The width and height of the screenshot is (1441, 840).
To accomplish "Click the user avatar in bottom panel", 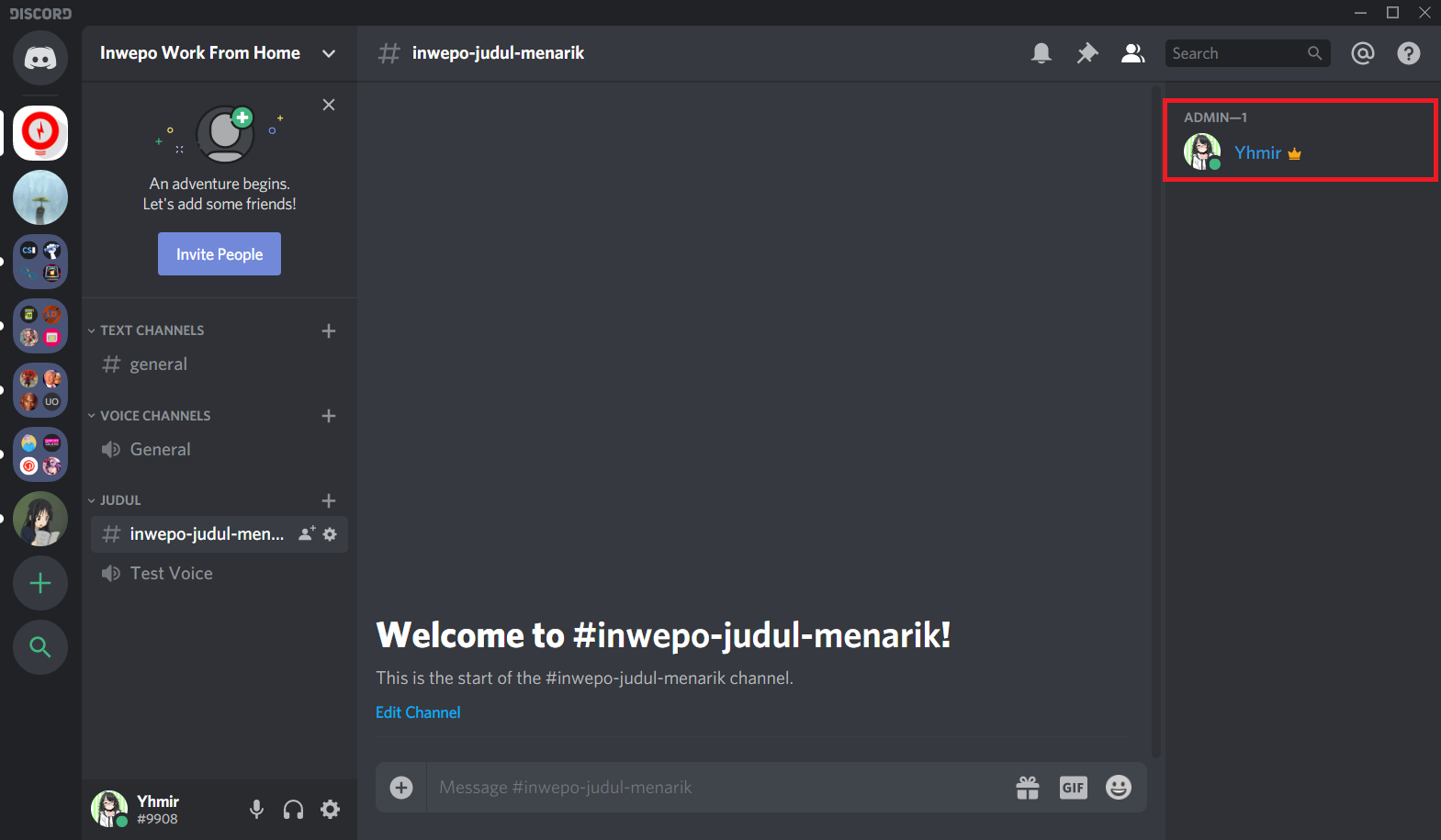I will click(x=109, y=809).
